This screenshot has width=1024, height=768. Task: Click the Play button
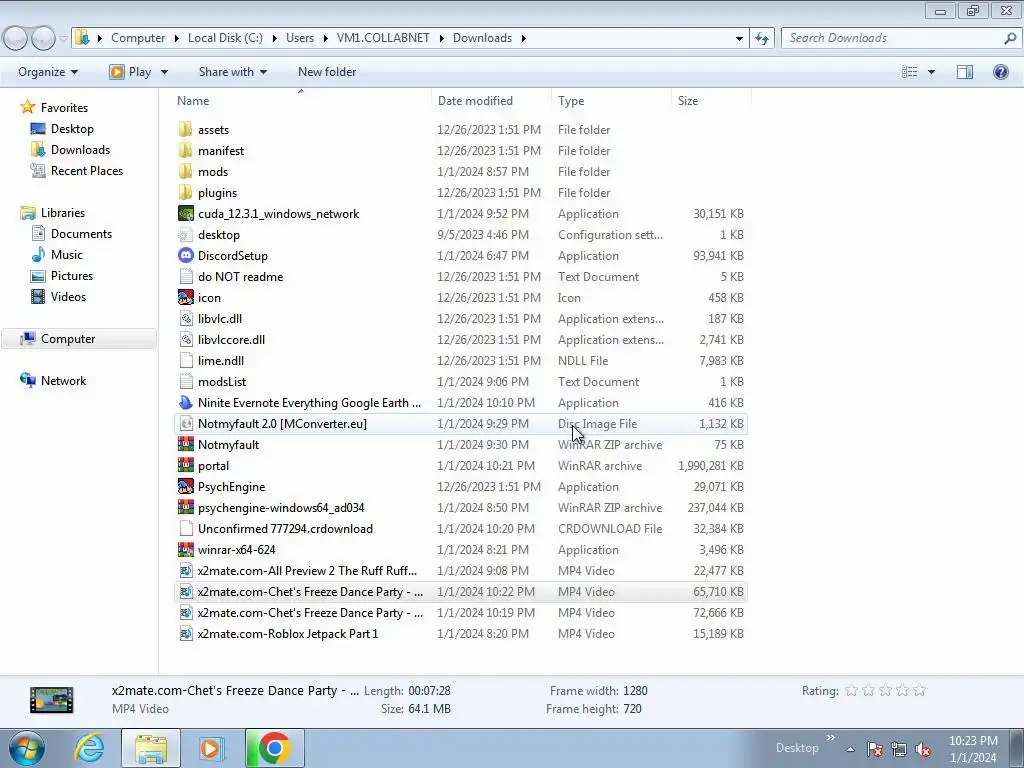131,72
